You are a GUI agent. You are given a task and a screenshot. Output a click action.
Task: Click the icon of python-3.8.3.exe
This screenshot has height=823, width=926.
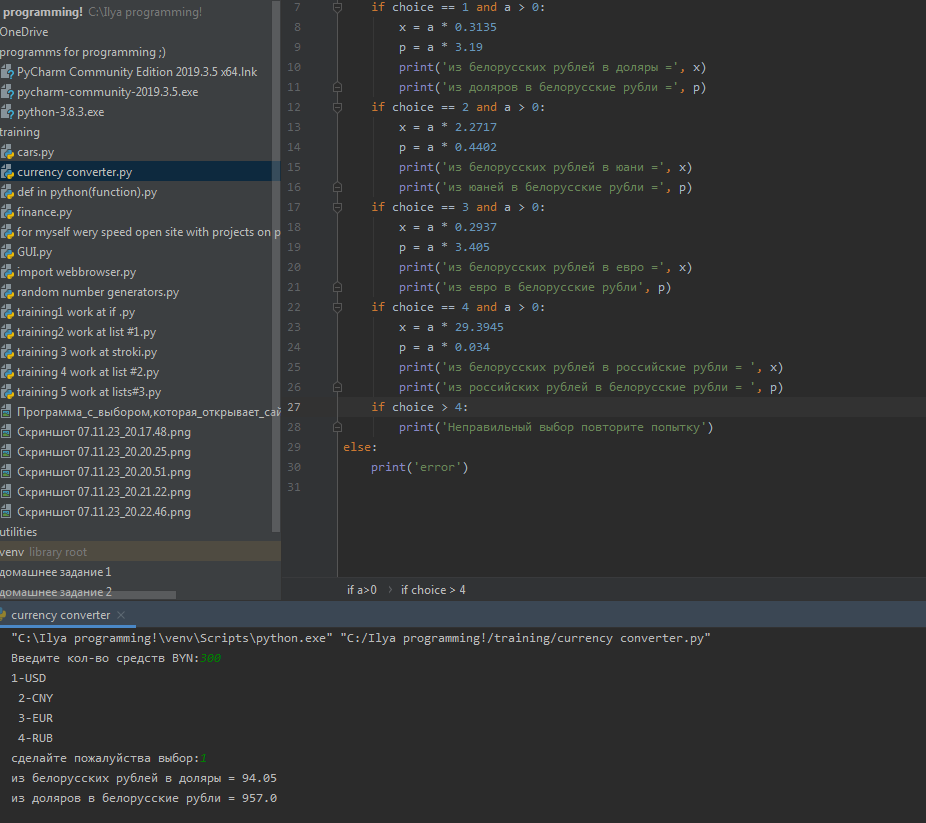tap(7, 112)
